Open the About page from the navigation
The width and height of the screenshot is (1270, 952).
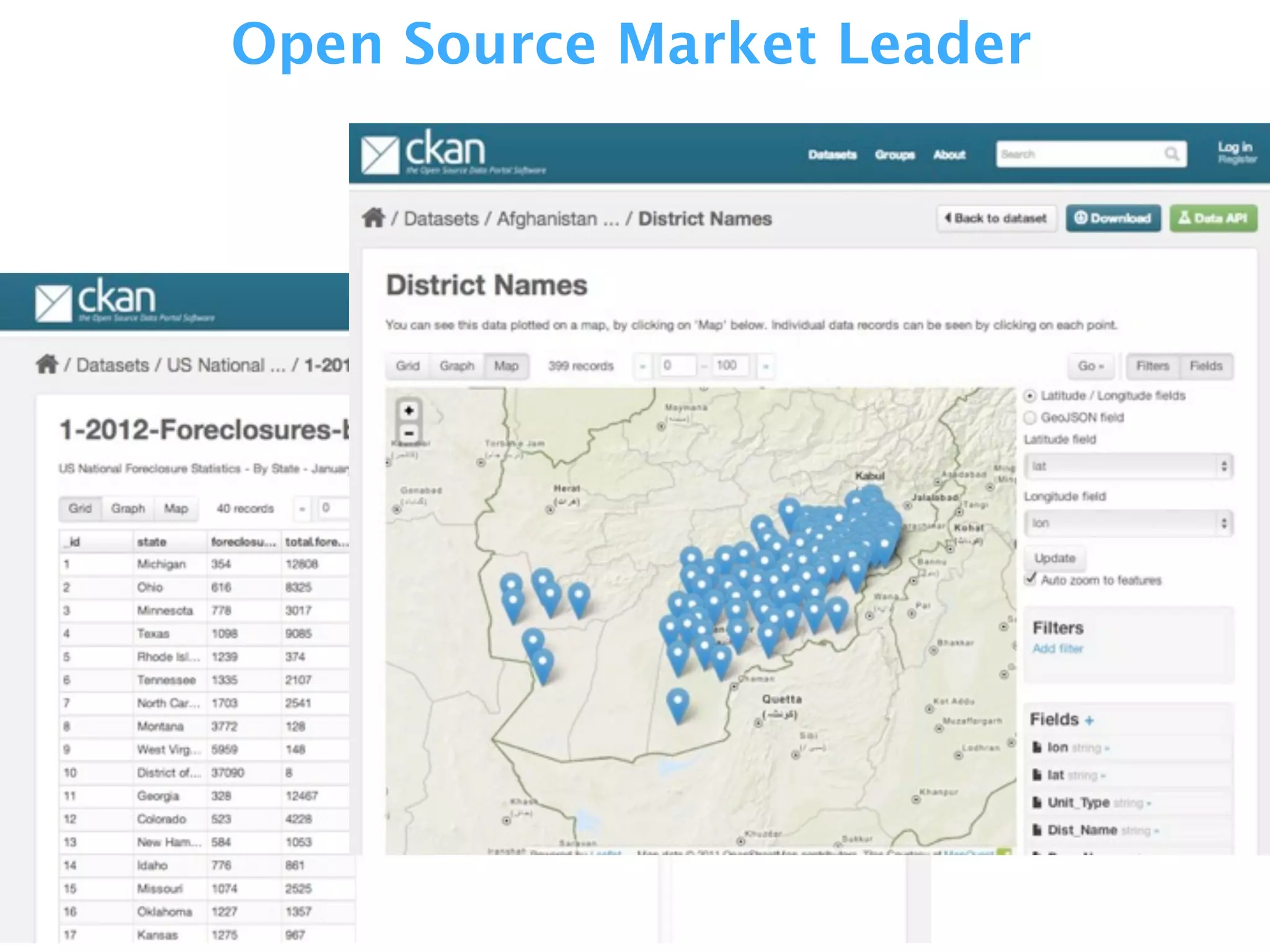[949, 154]
